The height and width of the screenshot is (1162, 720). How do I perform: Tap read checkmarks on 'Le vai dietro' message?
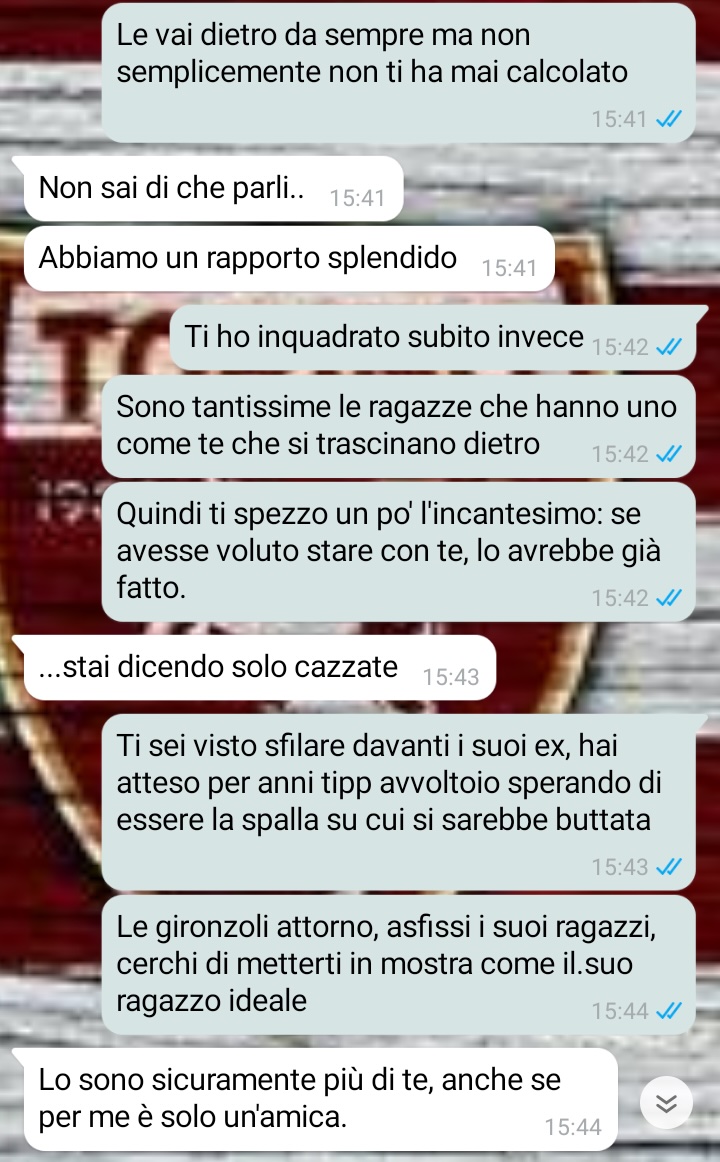click(x=669, y=119)
